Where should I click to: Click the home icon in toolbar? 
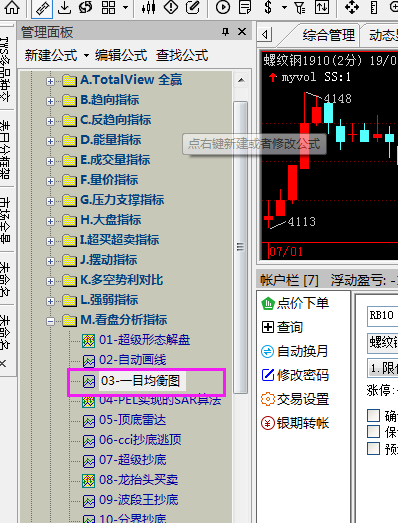(x=11, y=7)
